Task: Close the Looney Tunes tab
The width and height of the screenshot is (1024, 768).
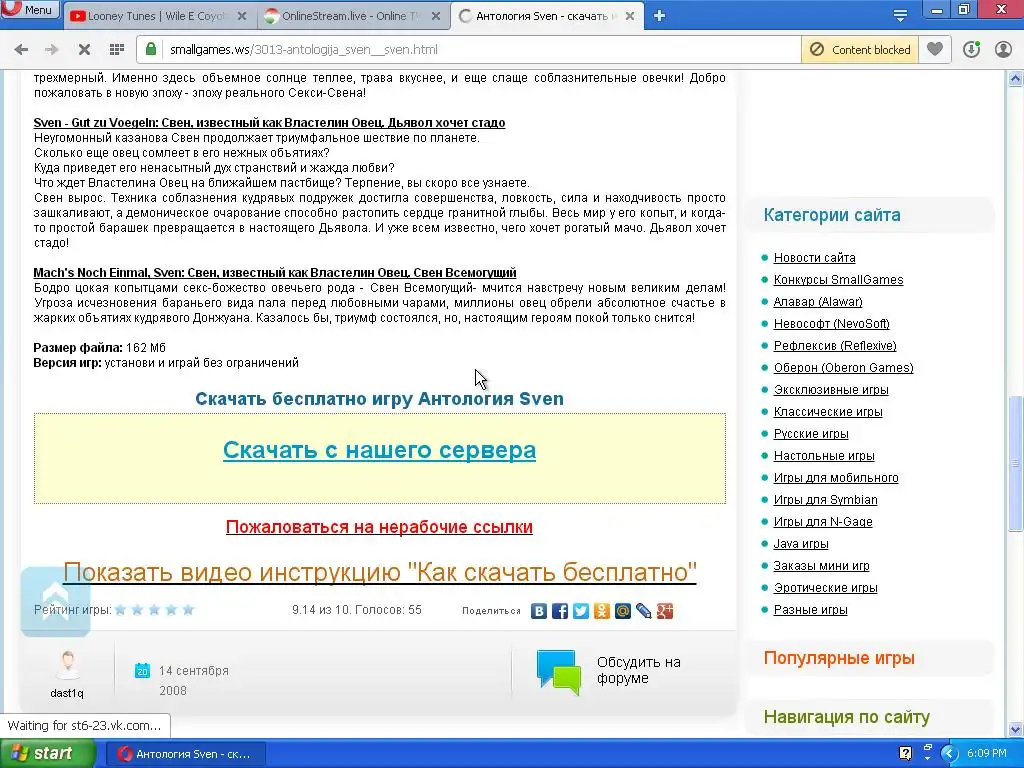Action: [x=242, y=16]
